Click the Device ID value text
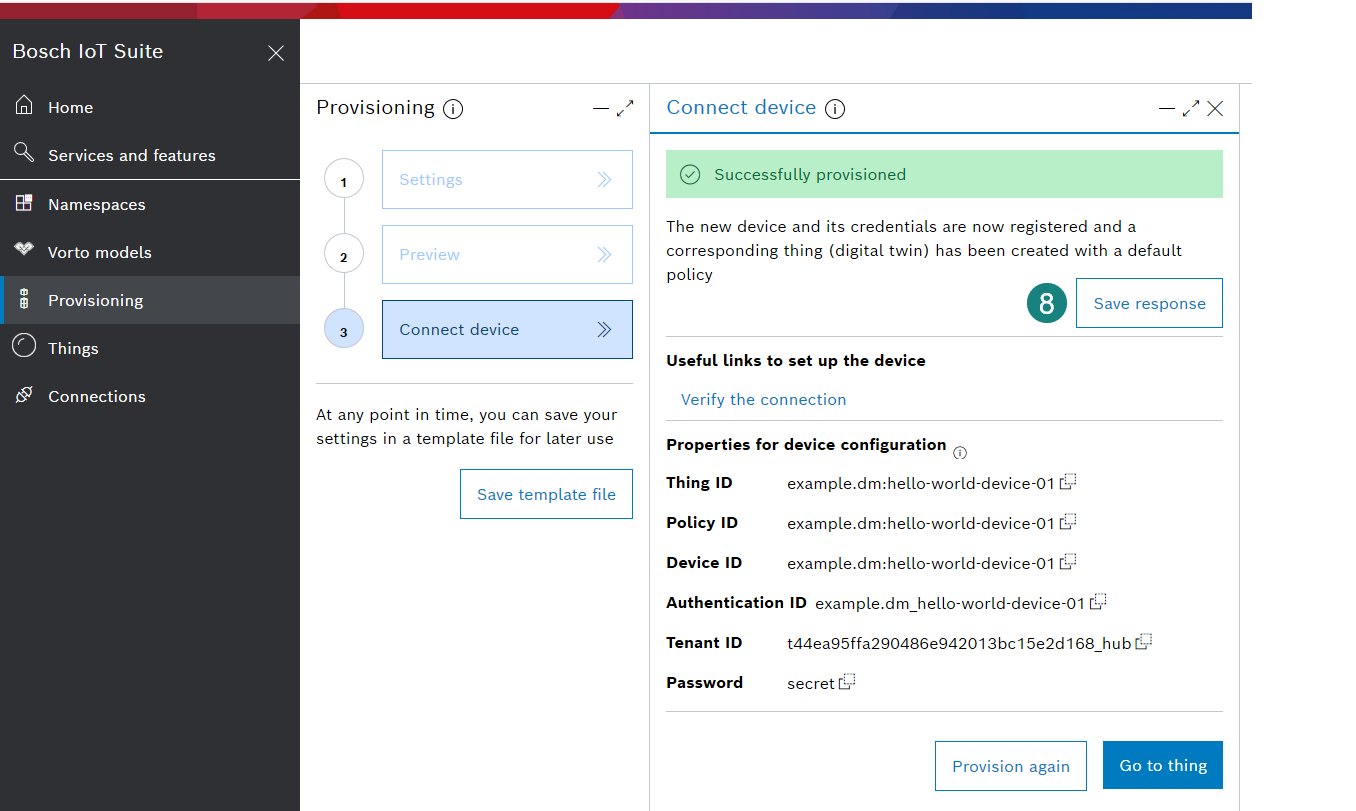This screenshot has width=1356, height=811. pos(921,563)
